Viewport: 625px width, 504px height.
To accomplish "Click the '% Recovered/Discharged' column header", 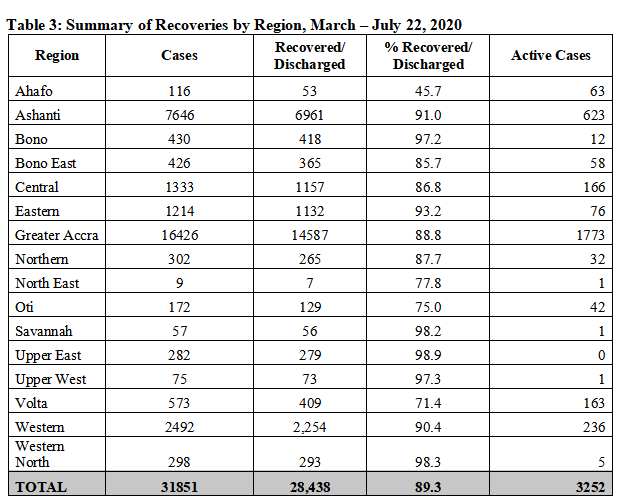I will pos(429,56).
